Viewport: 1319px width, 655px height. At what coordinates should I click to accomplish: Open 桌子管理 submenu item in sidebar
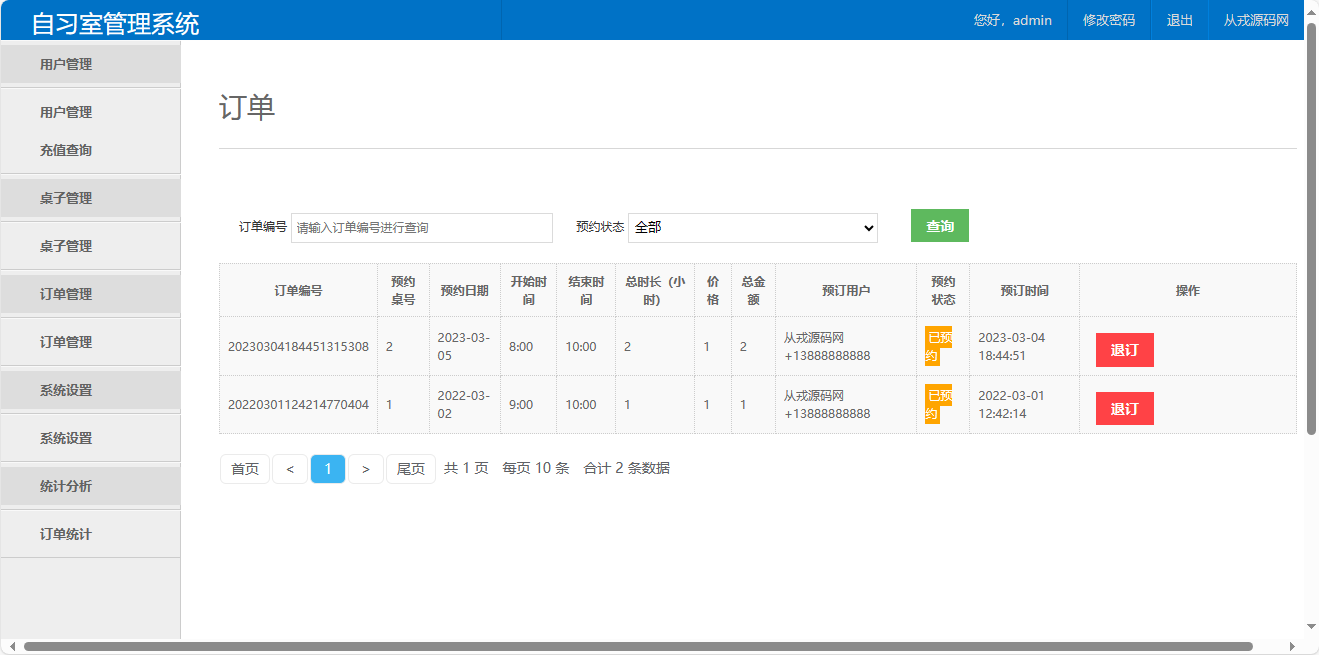(66, 246)
